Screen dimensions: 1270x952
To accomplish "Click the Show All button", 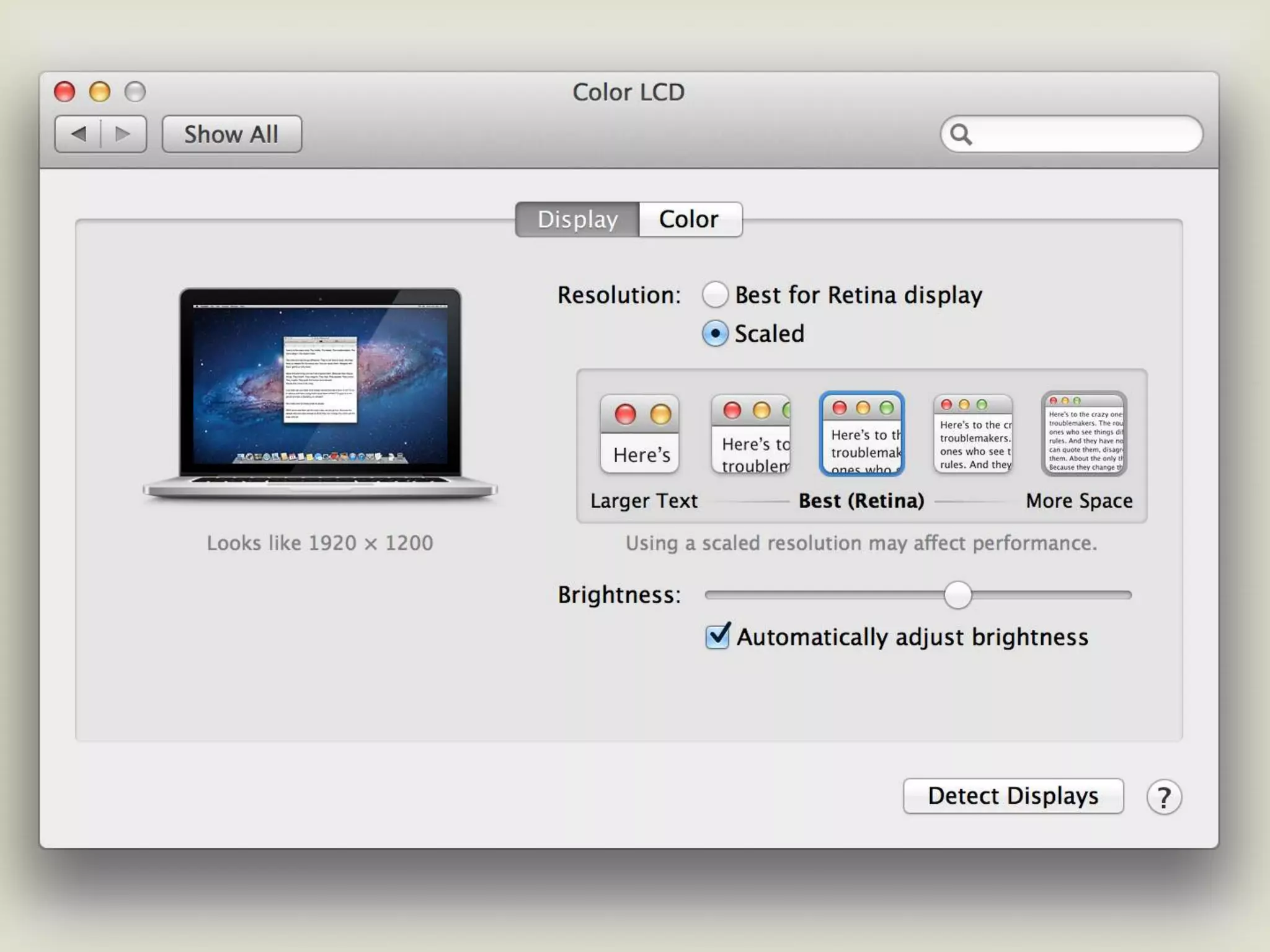I will point(231,134).
